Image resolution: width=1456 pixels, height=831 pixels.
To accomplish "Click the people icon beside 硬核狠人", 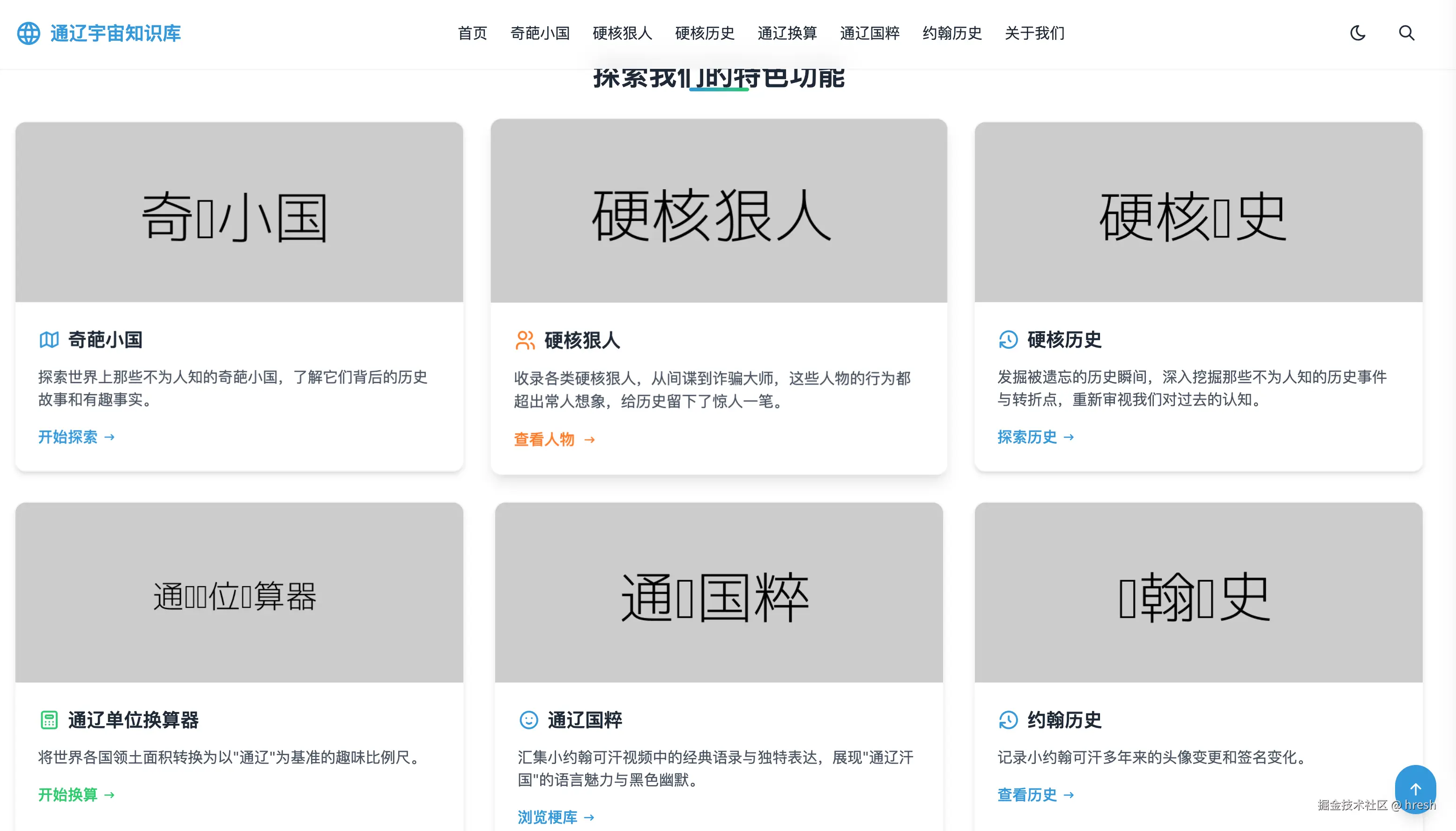I will coord(525,340).
